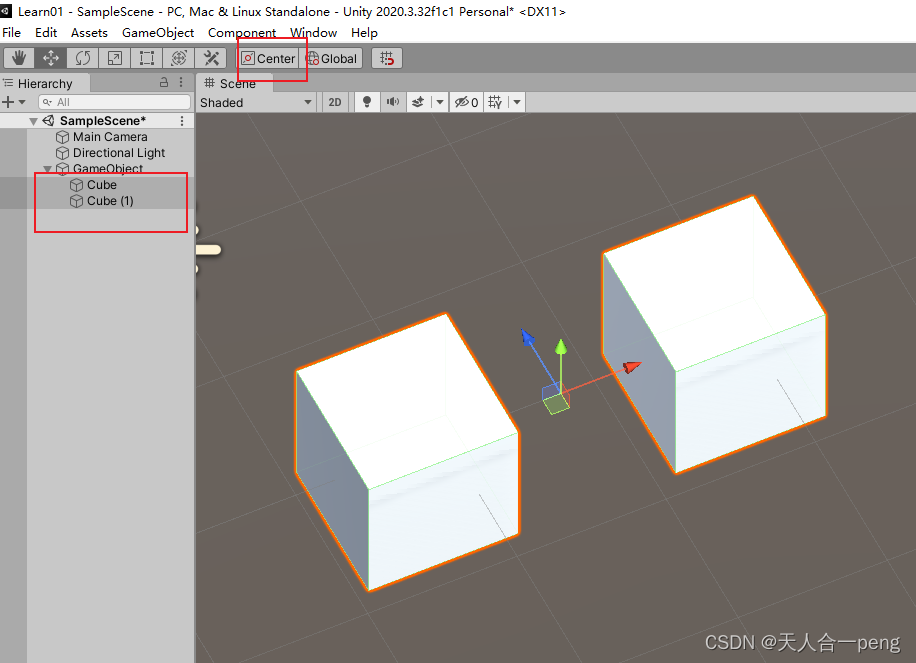The image size is (916, 663).
Task: Open the Custom Editor Tools icon
Action: (211, 58)
